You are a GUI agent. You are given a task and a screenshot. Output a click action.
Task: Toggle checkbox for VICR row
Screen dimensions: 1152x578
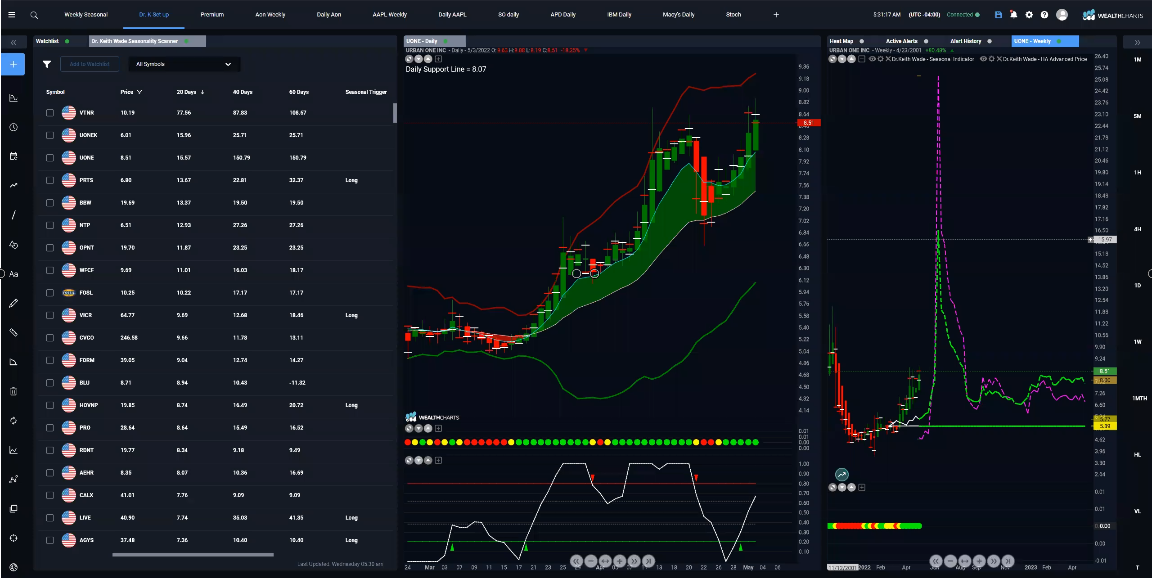[x=50, y=315]
